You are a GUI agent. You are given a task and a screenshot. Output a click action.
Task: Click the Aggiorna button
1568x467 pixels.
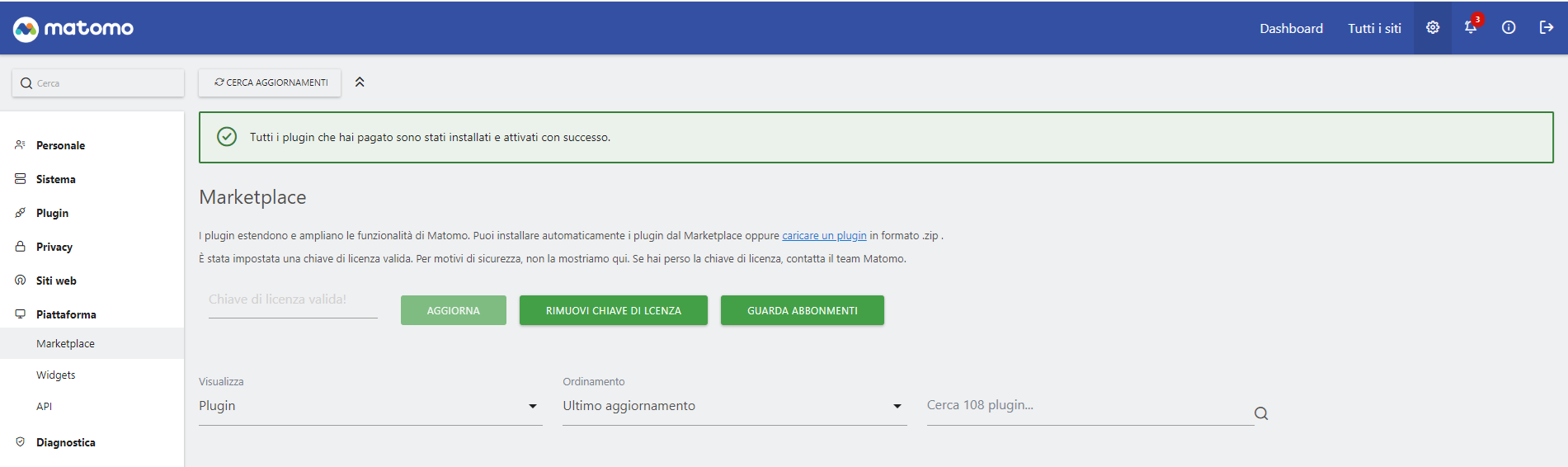pos(454,310)
